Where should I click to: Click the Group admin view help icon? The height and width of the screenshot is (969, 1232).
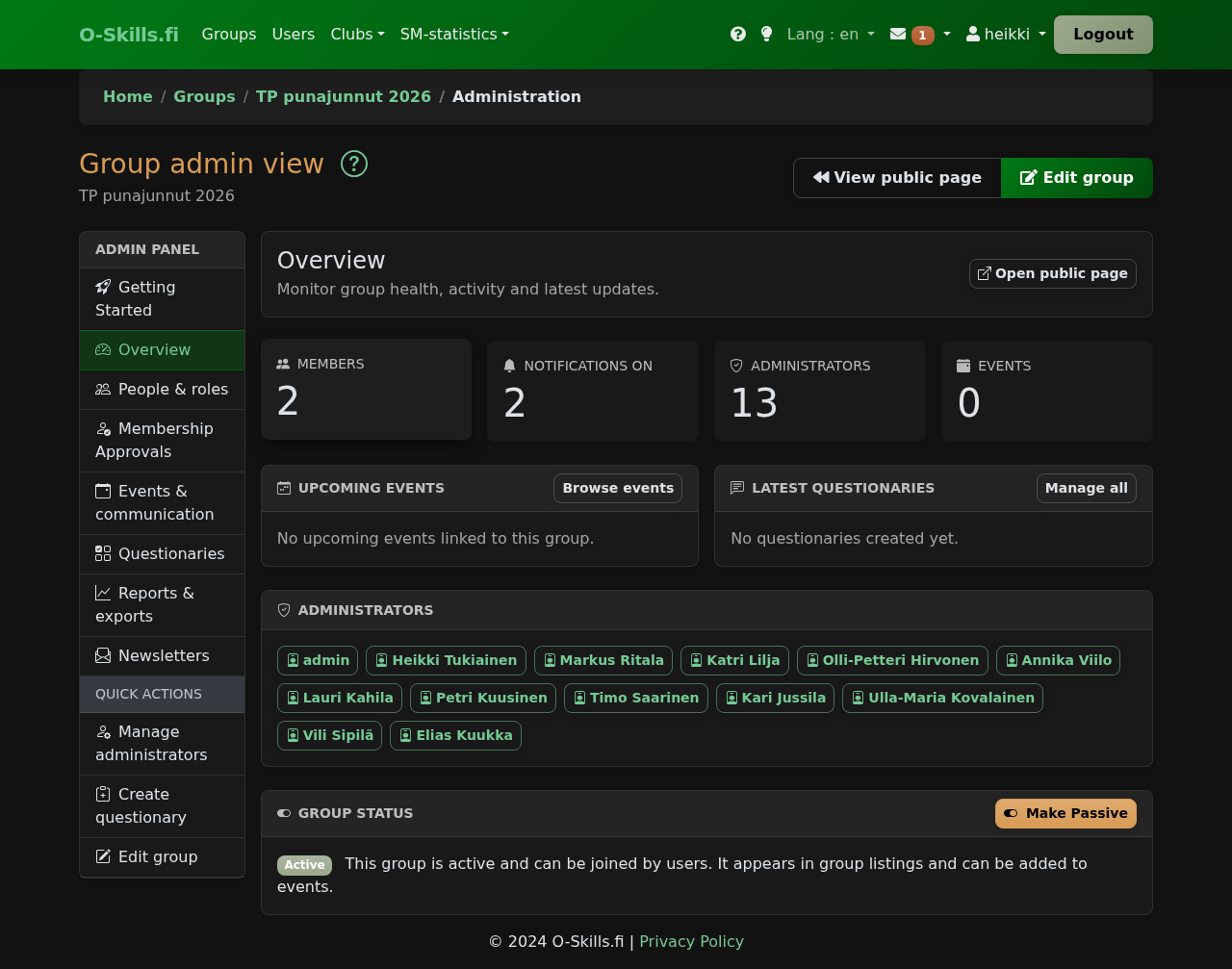tap(353, 164)
